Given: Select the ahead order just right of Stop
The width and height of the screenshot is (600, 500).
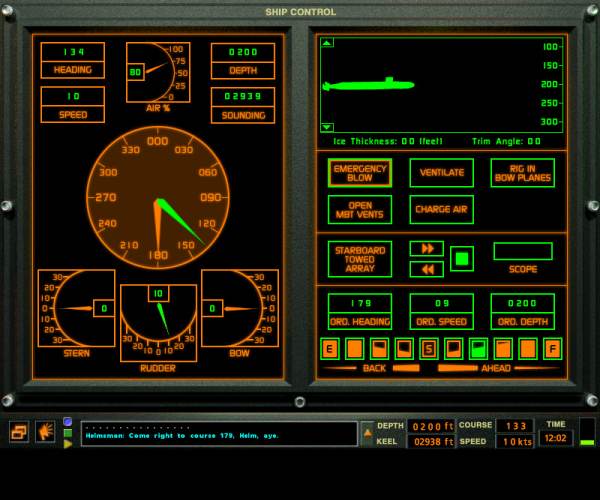Looking at the screenshot, I should (x=453, y=349).
